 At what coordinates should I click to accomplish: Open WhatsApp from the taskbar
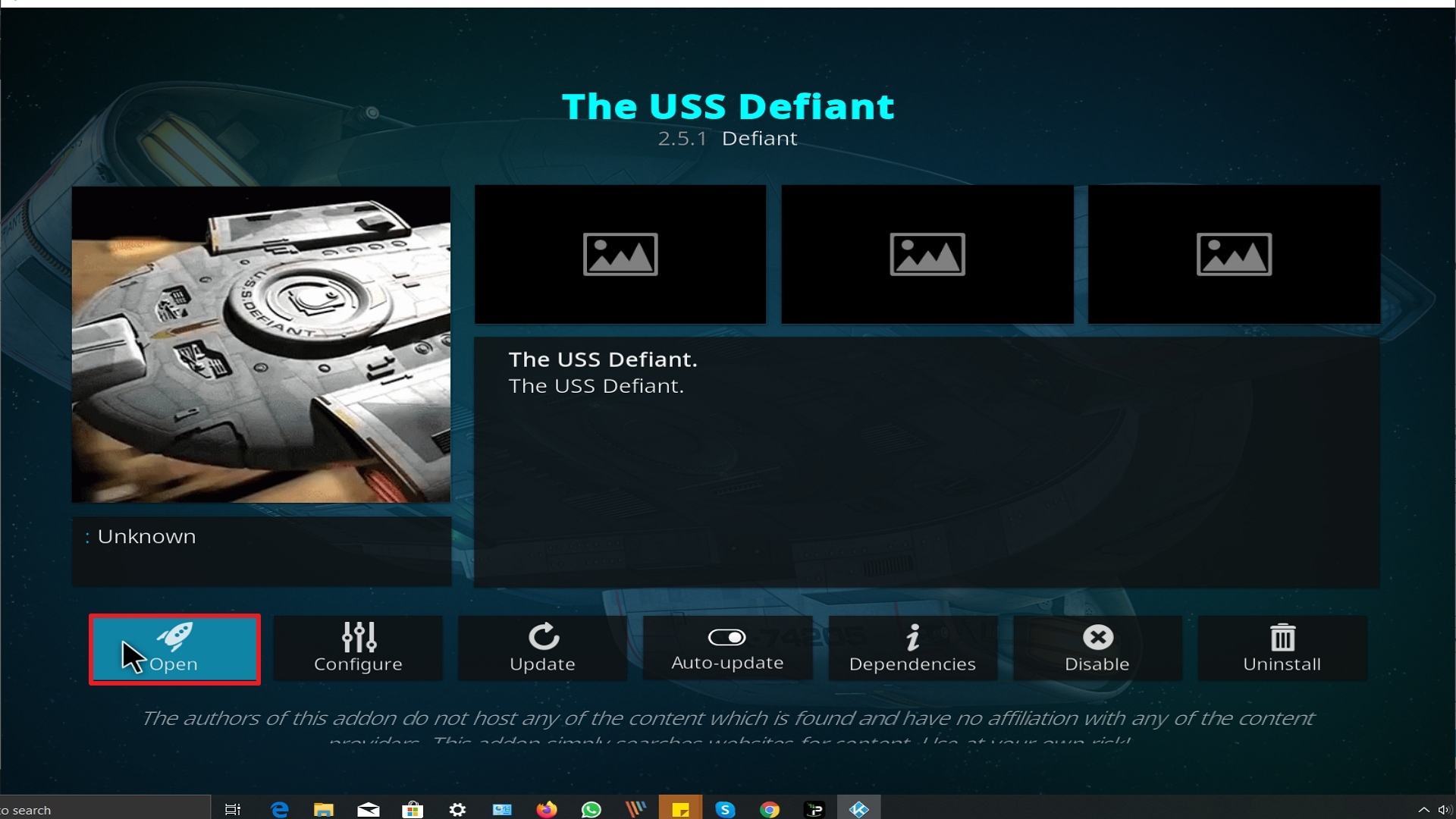pyautogui.click(x=591, y=809)
